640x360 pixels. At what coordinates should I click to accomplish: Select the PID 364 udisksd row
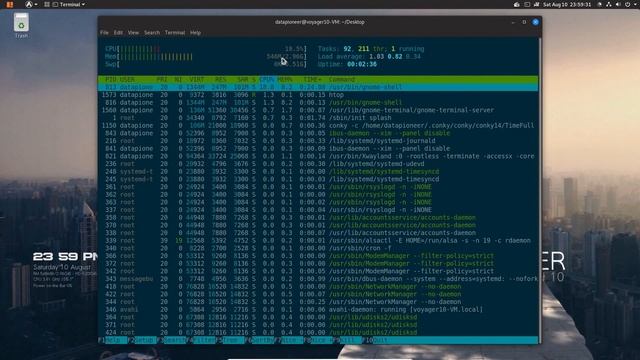(x=318, y=317)
